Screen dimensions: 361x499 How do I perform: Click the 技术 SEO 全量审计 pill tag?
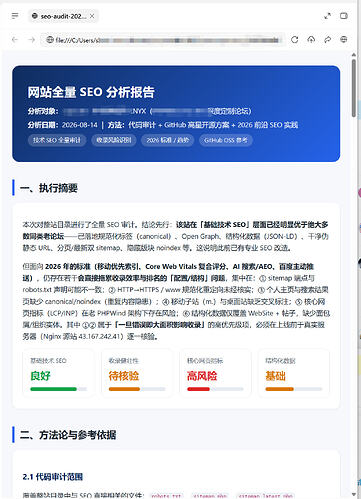pos(57,140)
